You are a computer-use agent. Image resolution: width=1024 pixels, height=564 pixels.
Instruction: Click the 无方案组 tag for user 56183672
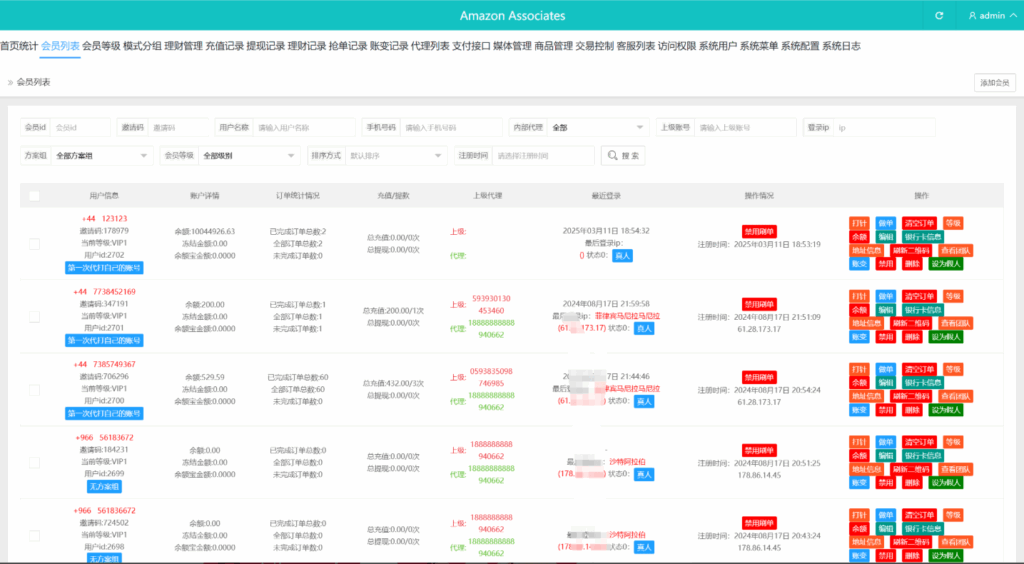(x=104, y=486)
